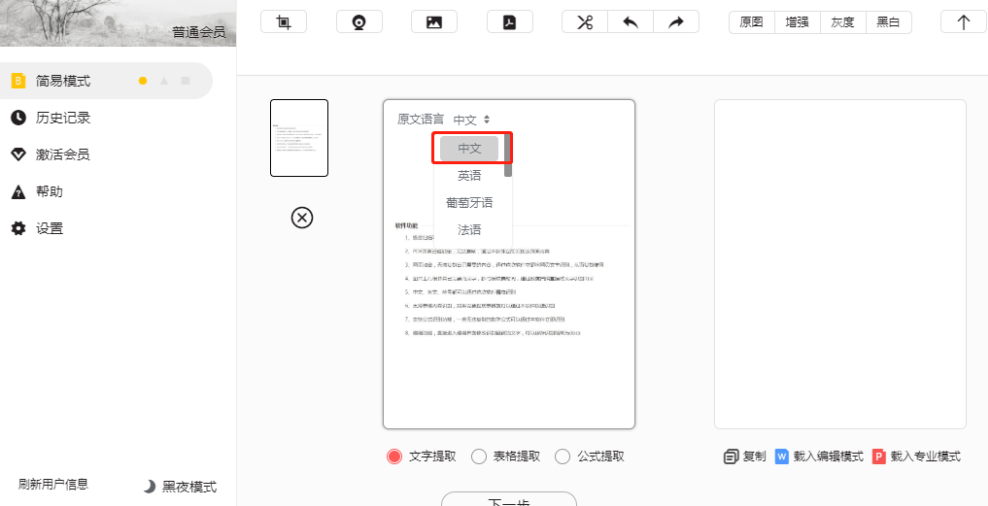
Task: Choose 葡萄牙语 in the language list
Action: coord(469,203)
